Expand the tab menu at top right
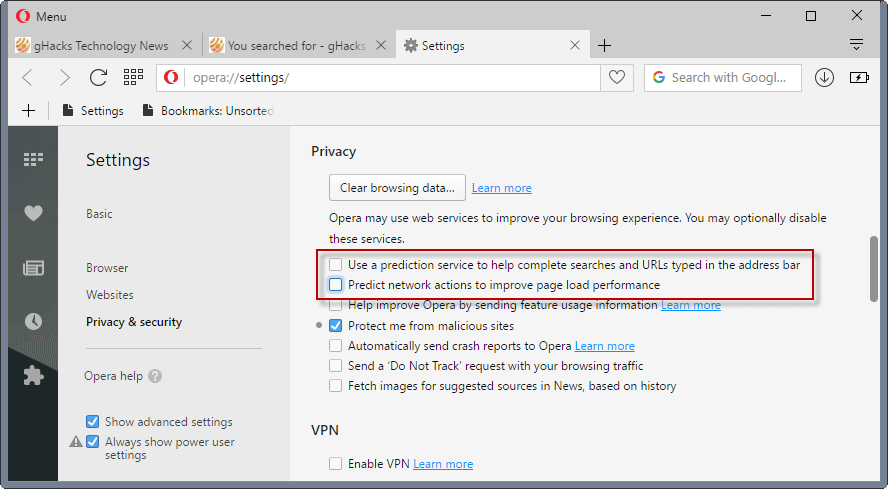This screenshot has height=489, width=888. (857, 44)
